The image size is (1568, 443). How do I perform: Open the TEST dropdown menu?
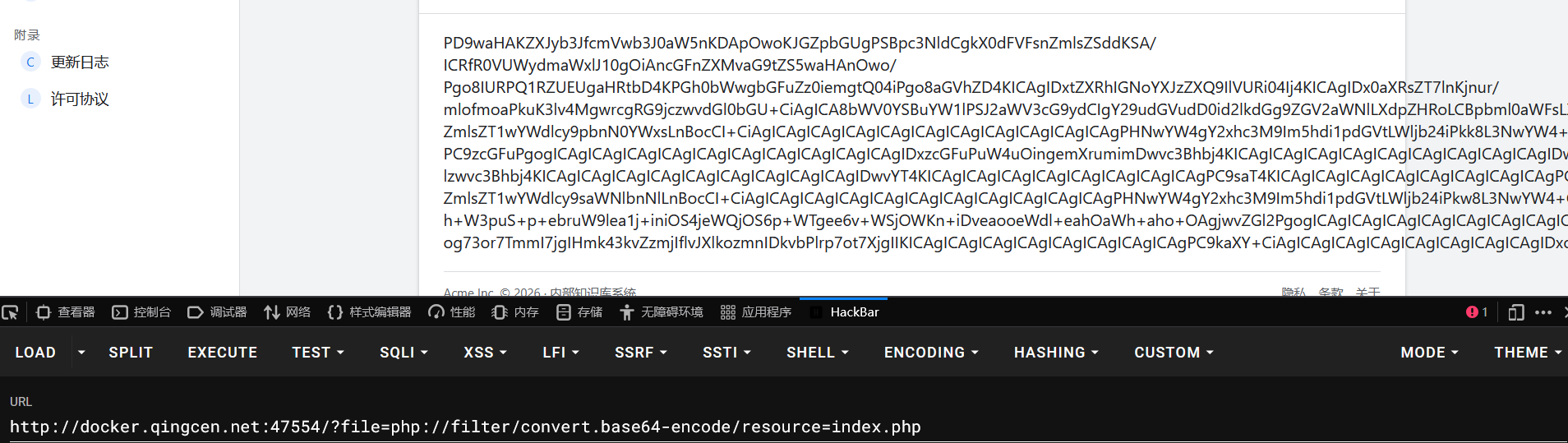pyautogui.click(x=318, y=353)
